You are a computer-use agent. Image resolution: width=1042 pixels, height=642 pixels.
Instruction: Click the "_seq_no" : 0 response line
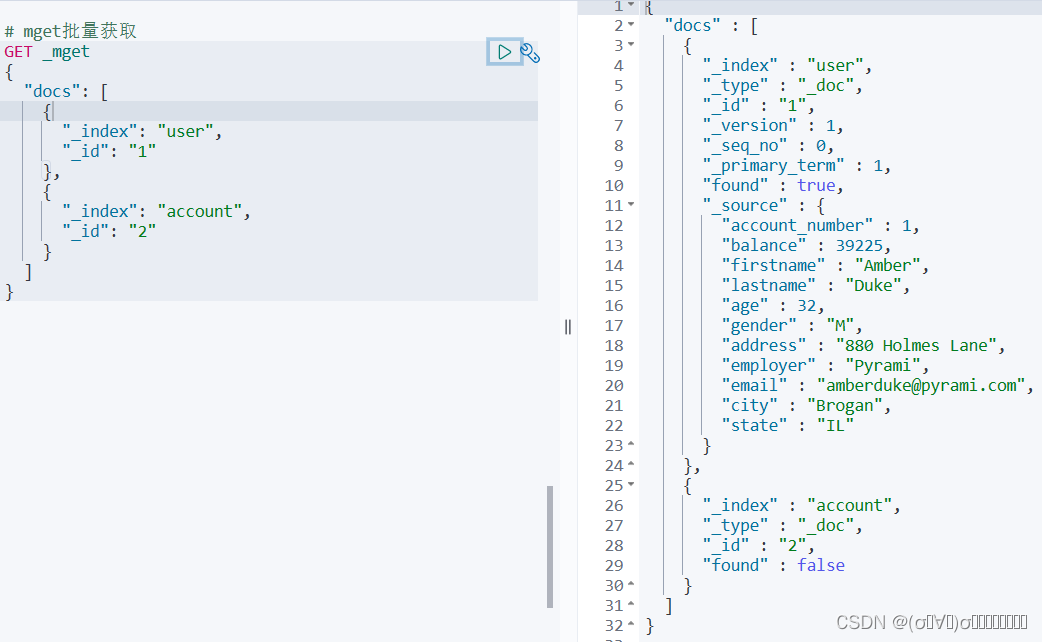(x=768, y=145)
